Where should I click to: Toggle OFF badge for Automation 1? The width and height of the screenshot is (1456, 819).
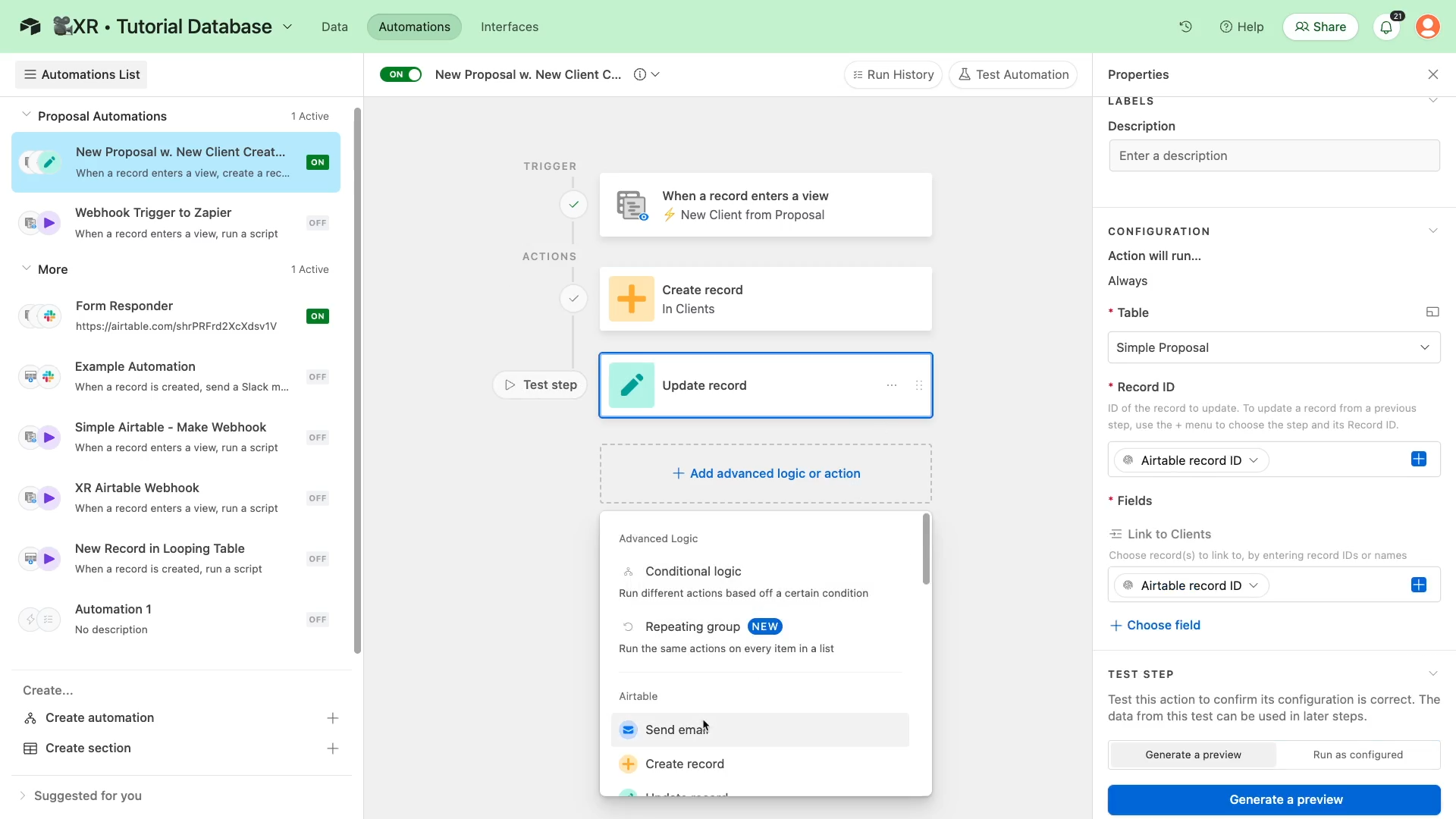318,620
